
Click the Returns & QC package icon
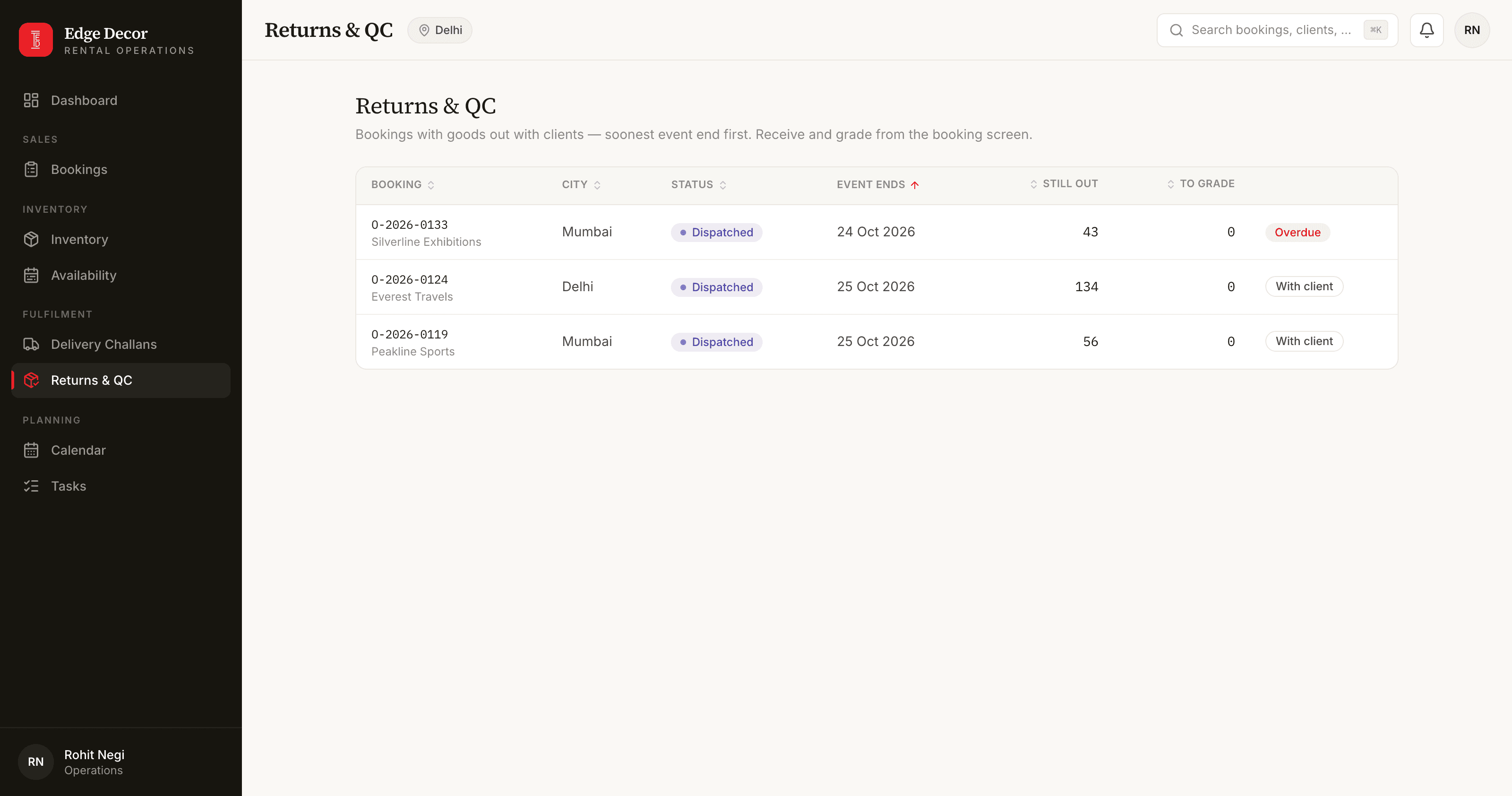click(x=31, y=380)
